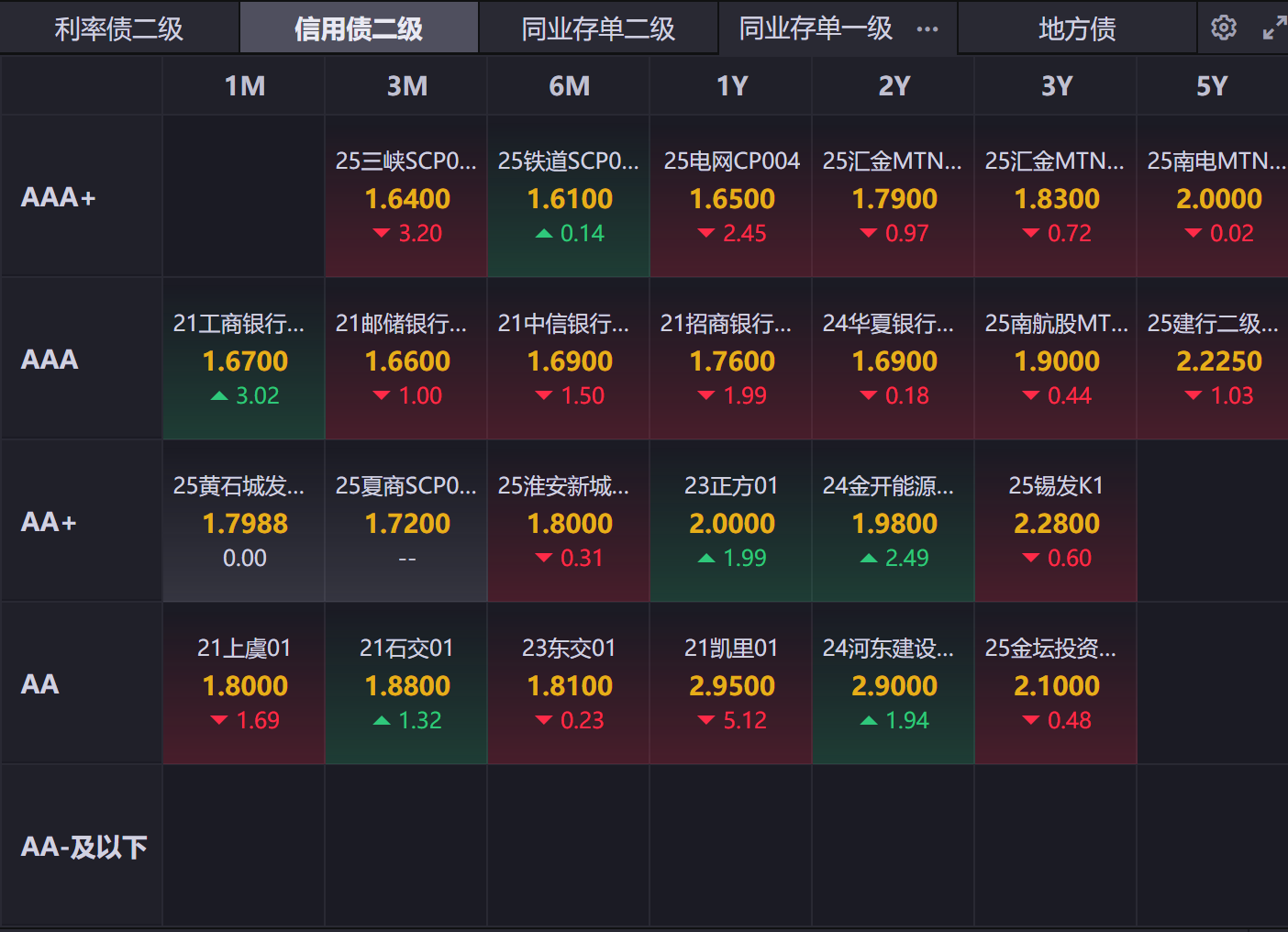Image resolution: width=1288 pixels, height=932 pixels.
Task: Select the AAA+ rating row label
Action: tap(59, 197)
